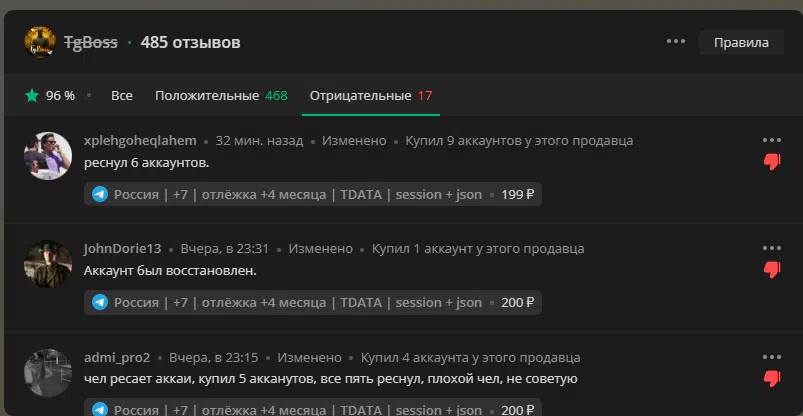
Task: Open TgBoss seller avatar
Action: (x=40, y=42)
